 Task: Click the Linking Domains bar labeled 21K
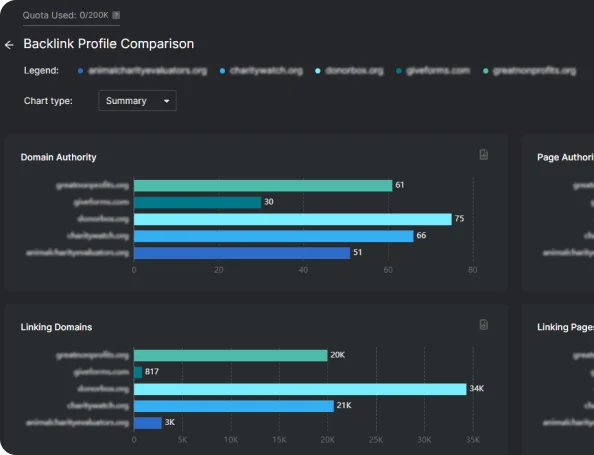point(234,406)
